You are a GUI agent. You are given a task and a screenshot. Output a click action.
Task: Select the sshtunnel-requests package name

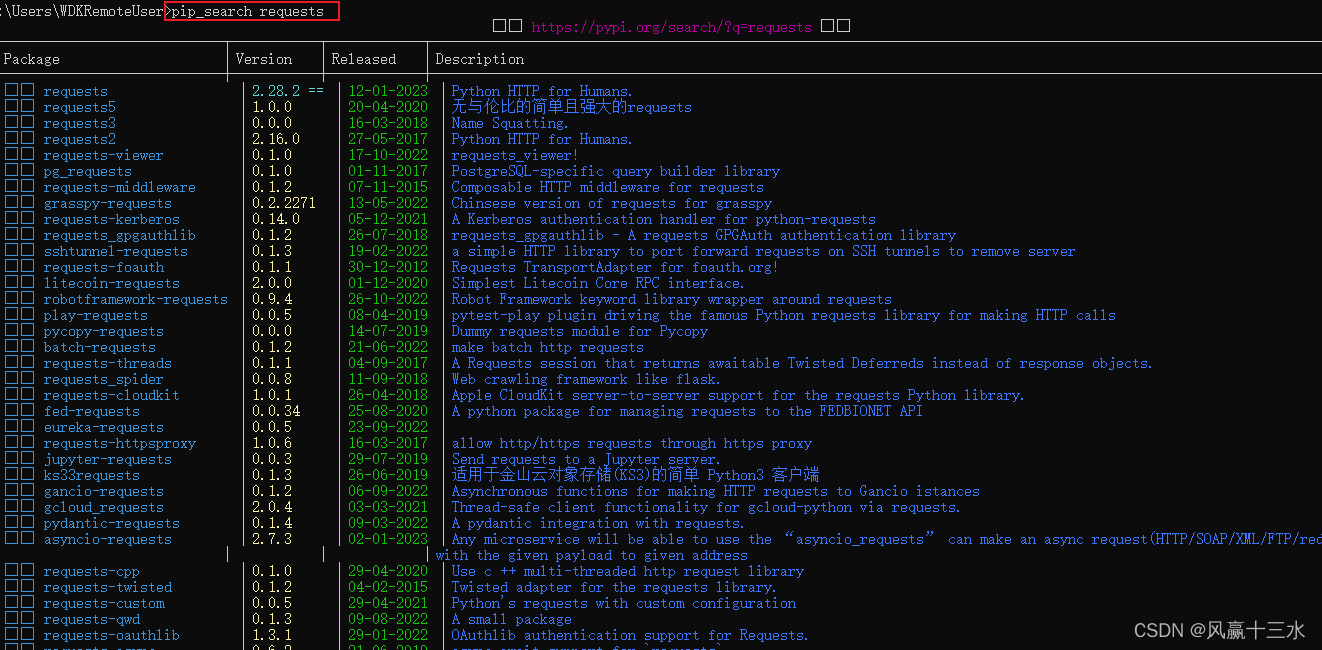point(115,251)
